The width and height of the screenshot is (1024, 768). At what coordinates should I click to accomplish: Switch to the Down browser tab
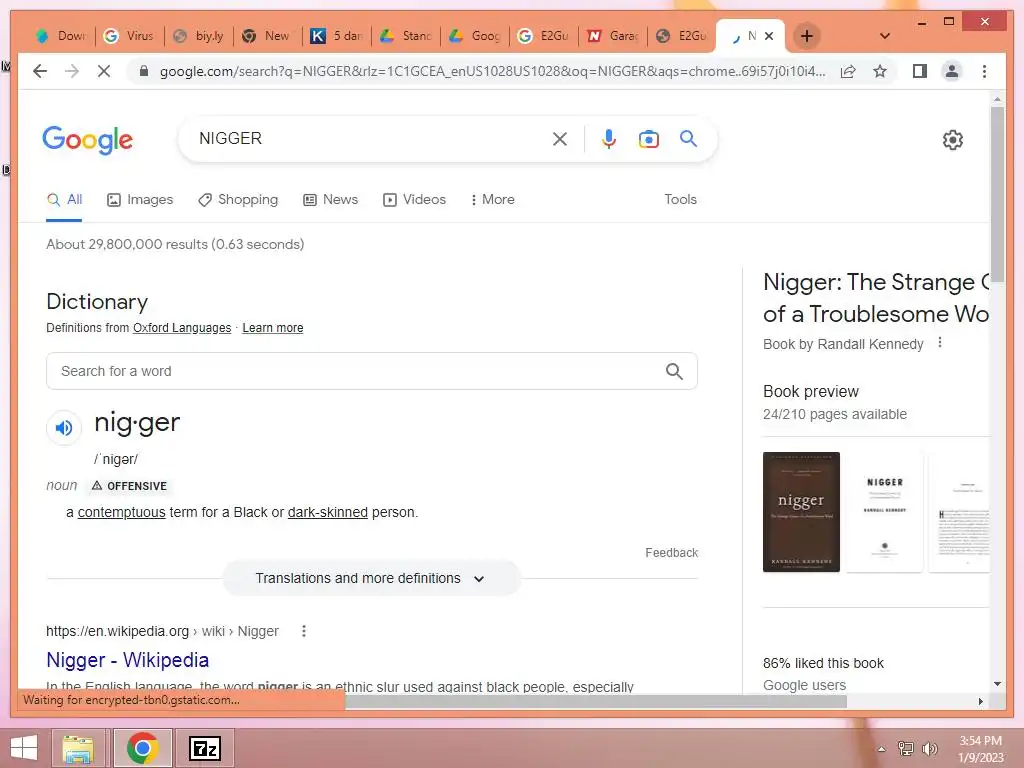pos(61,36)
